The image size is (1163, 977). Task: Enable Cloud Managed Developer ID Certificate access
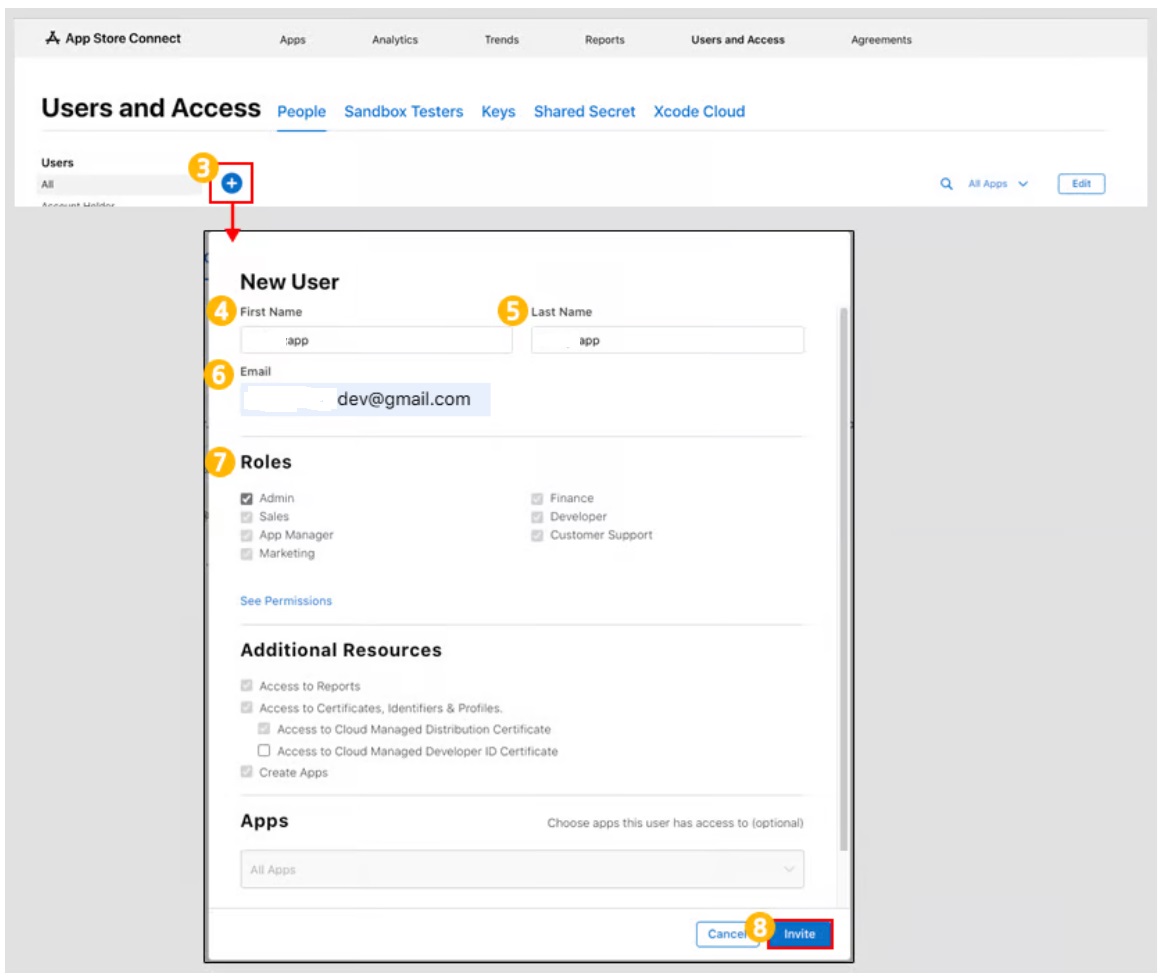pos(263,751)
